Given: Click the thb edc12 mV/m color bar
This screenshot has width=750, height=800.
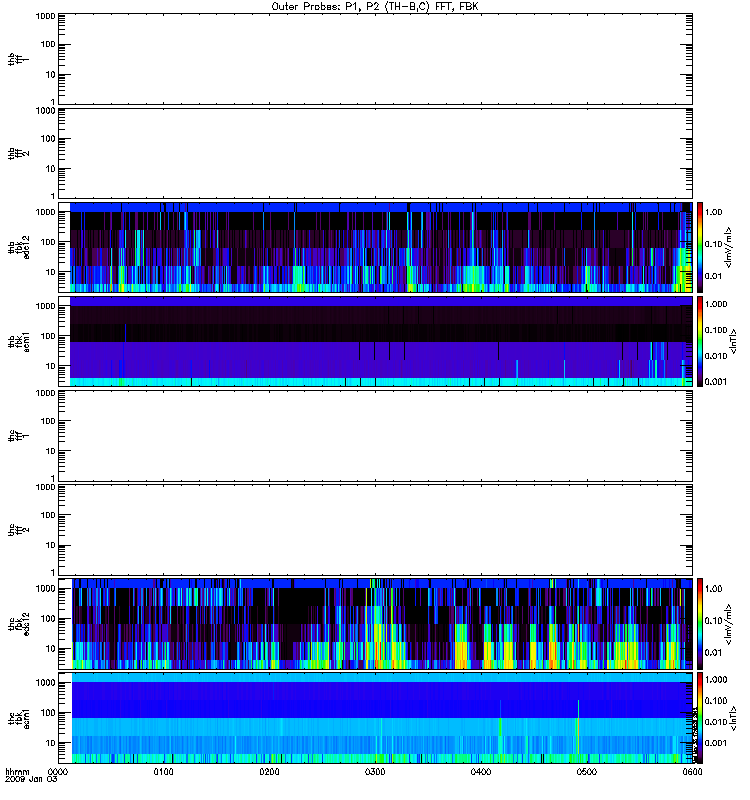Looking at the screenshot, I should coord(700,247).
